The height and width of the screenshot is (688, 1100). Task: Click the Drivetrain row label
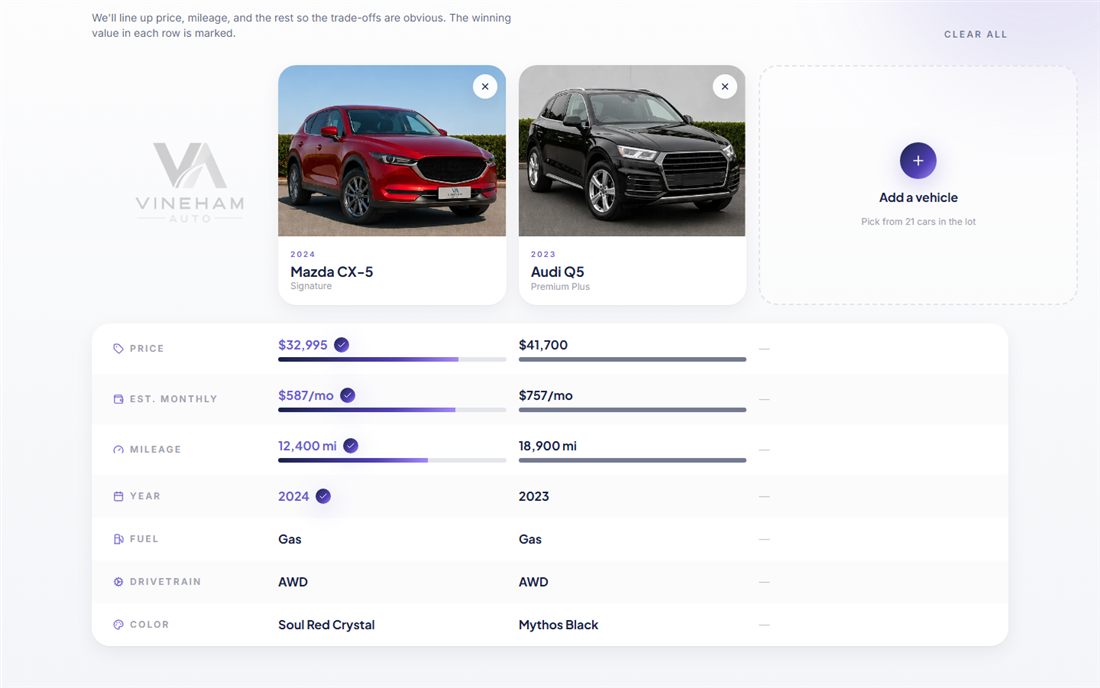(x=166, y=581)
